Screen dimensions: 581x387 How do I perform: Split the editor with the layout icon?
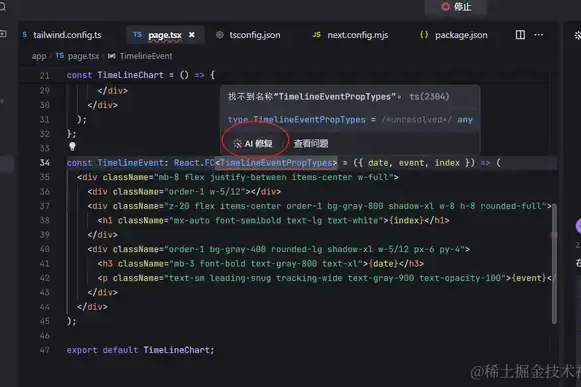click(x=520, y=34)
